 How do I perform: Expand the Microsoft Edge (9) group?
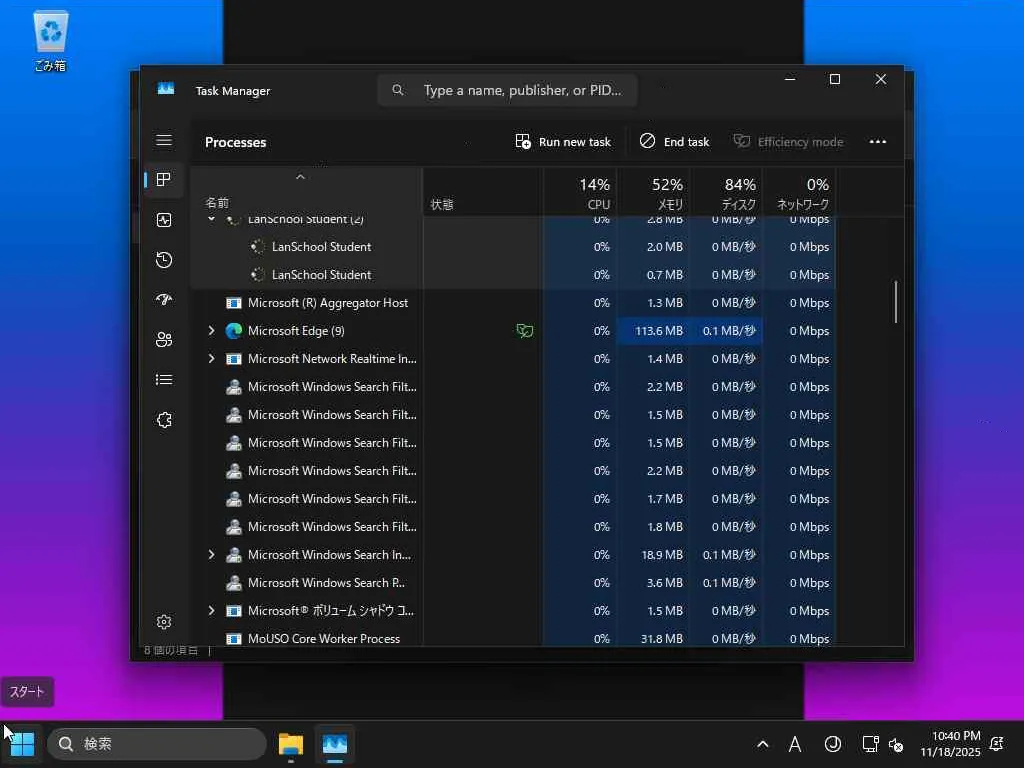(x=211, y=331)
